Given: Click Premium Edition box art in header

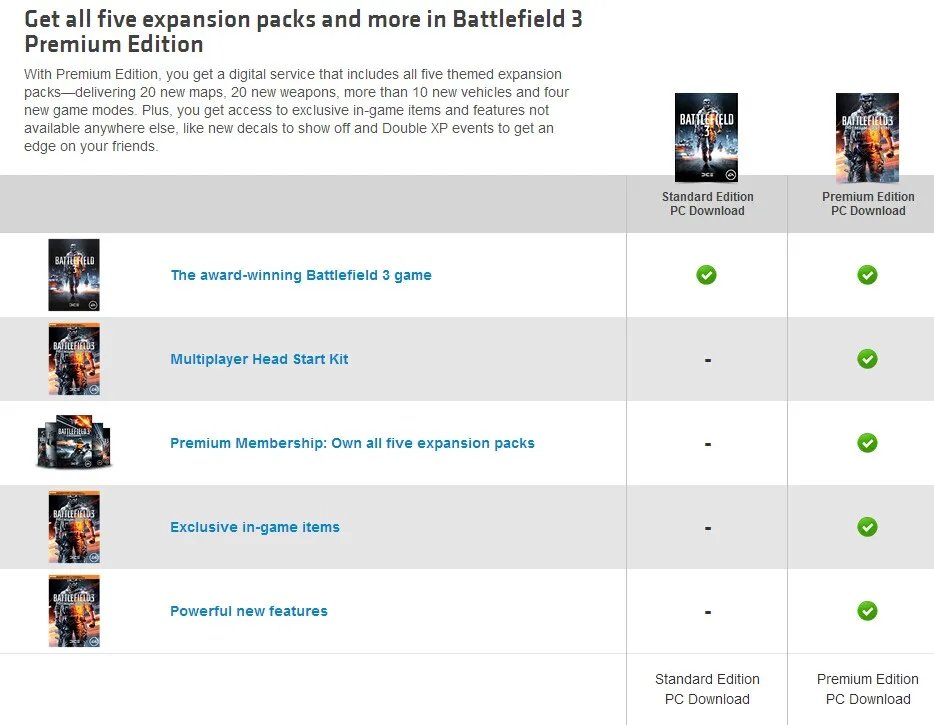Looking at the screenshot, I should click(x=867, y=137).
